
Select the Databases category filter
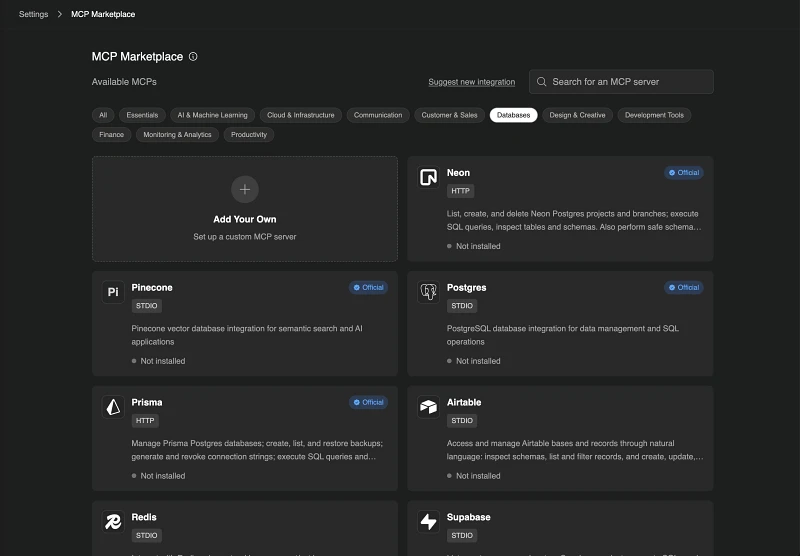(513, 115)
